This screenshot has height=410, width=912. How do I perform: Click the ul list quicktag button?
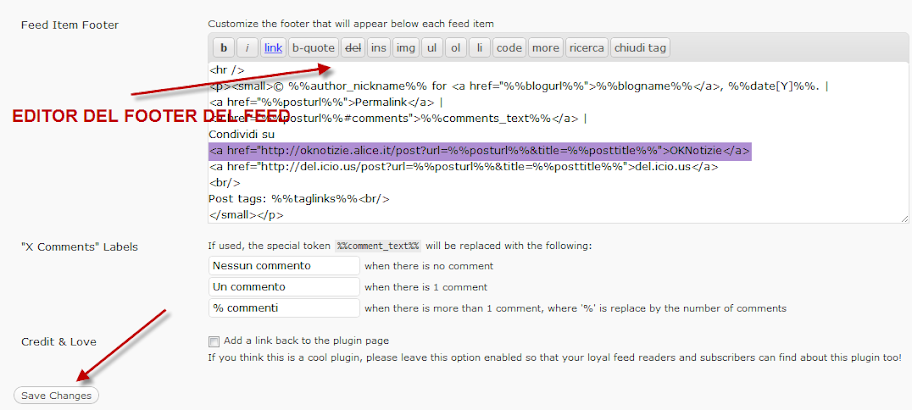(x=432, y=48)
